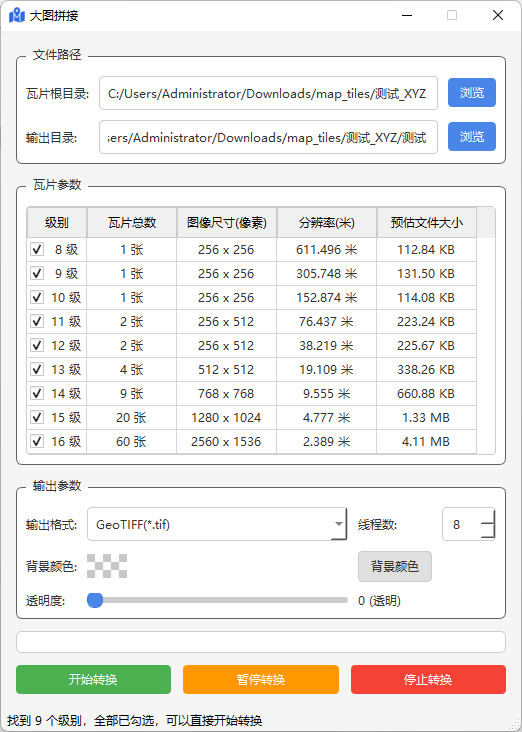The image size is (522, 732).
Task: Uncheck the 14 级 level checkbox
Action: point(37,394)
